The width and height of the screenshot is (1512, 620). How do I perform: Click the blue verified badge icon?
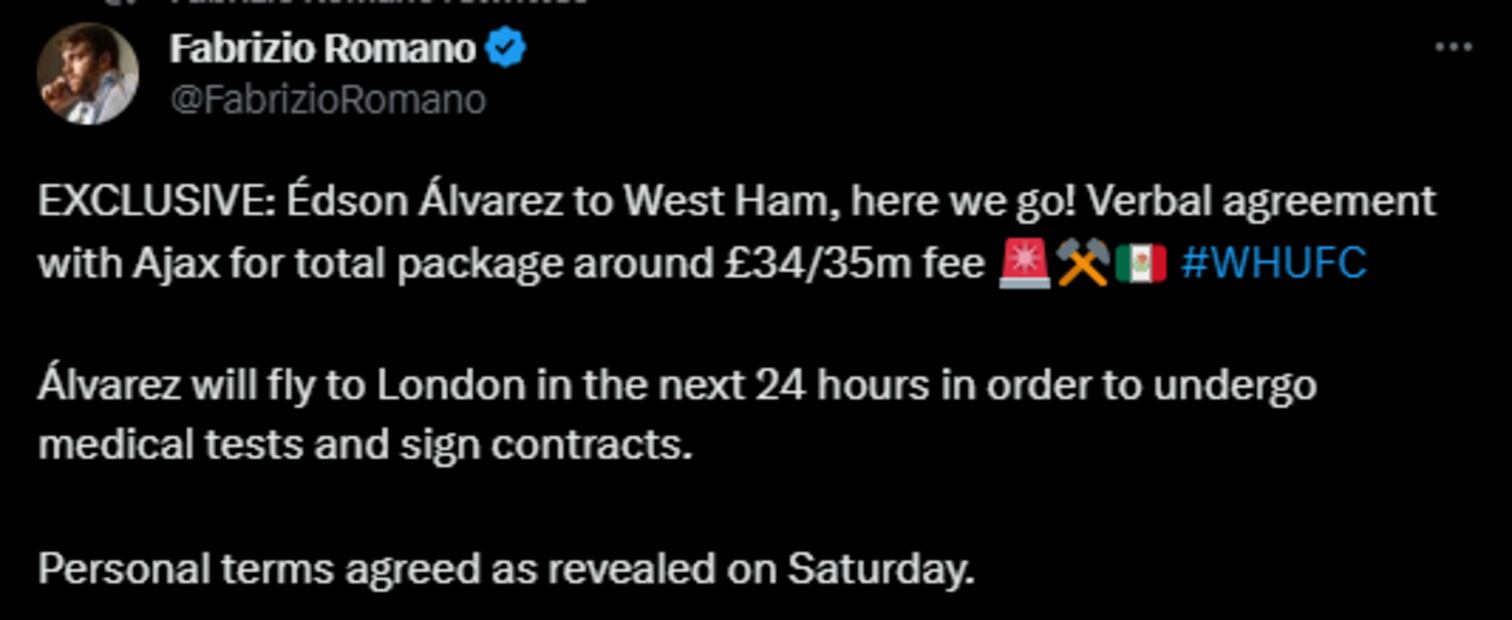[507, 45]
